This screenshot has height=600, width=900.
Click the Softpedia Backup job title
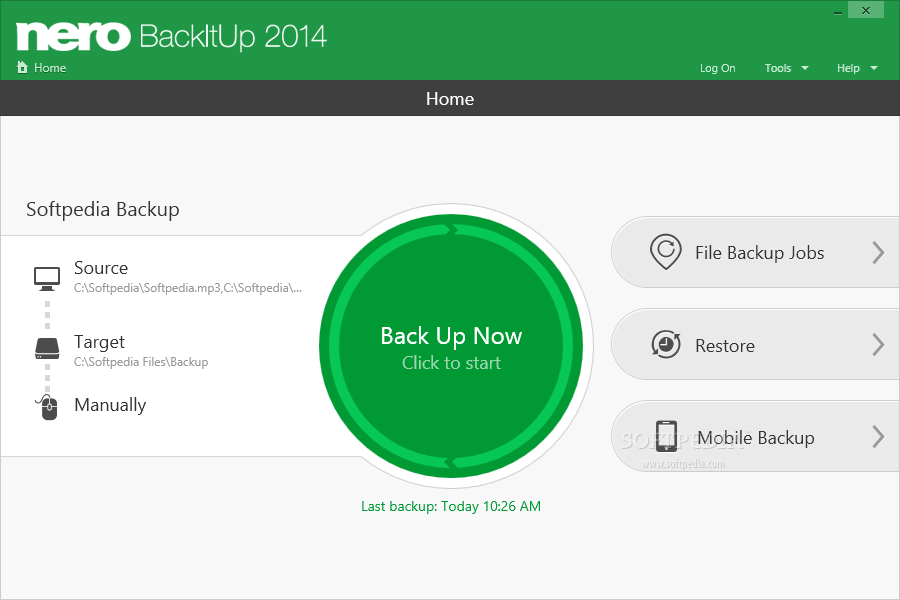pyautogui.click(x=103, y=209)
